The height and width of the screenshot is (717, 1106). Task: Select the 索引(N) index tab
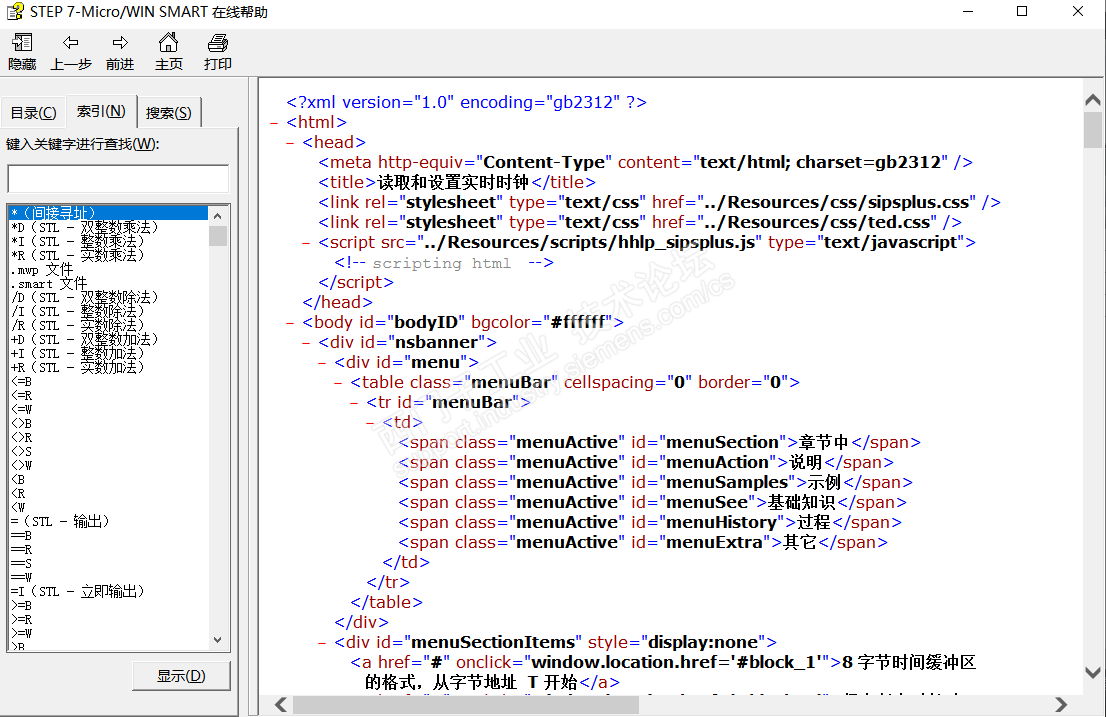pos(101,111)
